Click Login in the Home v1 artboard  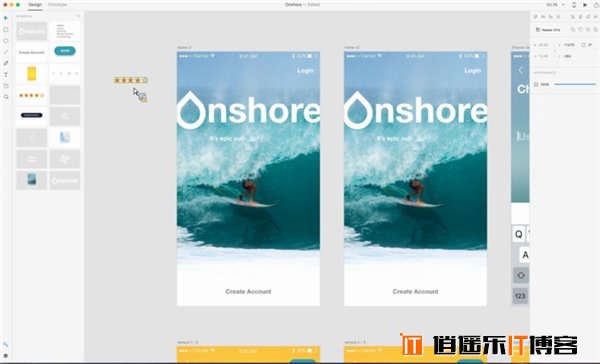coord(305,70)
